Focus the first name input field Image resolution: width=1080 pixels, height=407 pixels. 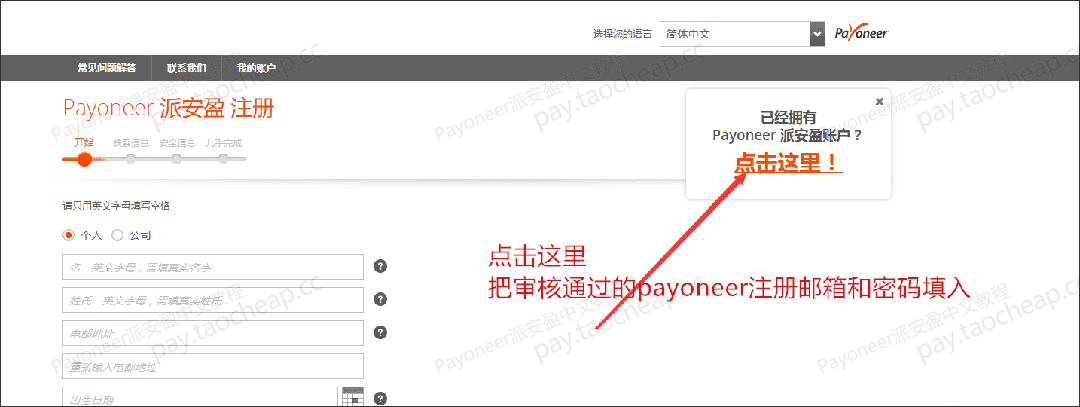pyautogui.click(x=213, y=267)
